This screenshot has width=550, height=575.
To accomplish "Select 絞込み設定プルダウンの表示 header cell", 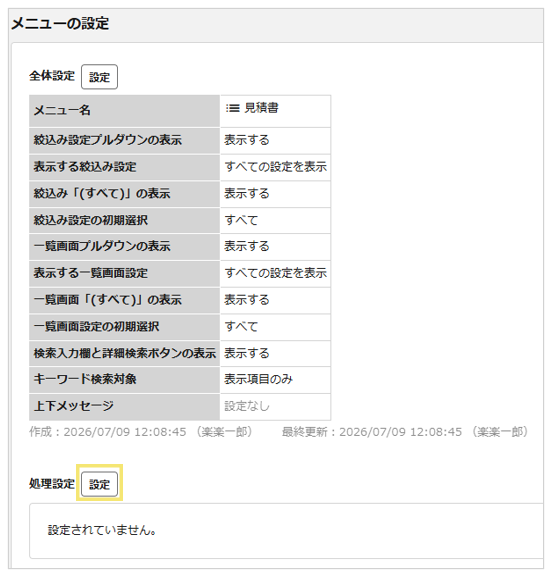I will click(124, 140).
